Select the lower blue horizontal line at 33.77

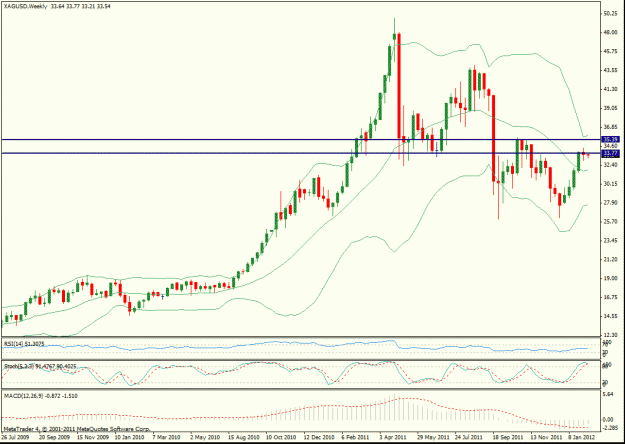[301, 153]
